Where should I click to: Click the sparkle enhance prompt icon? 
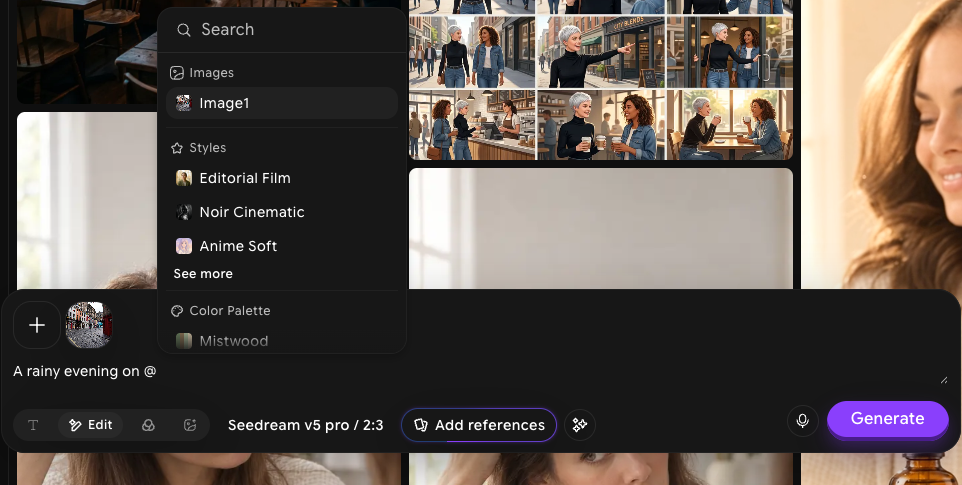coord(580,425)
